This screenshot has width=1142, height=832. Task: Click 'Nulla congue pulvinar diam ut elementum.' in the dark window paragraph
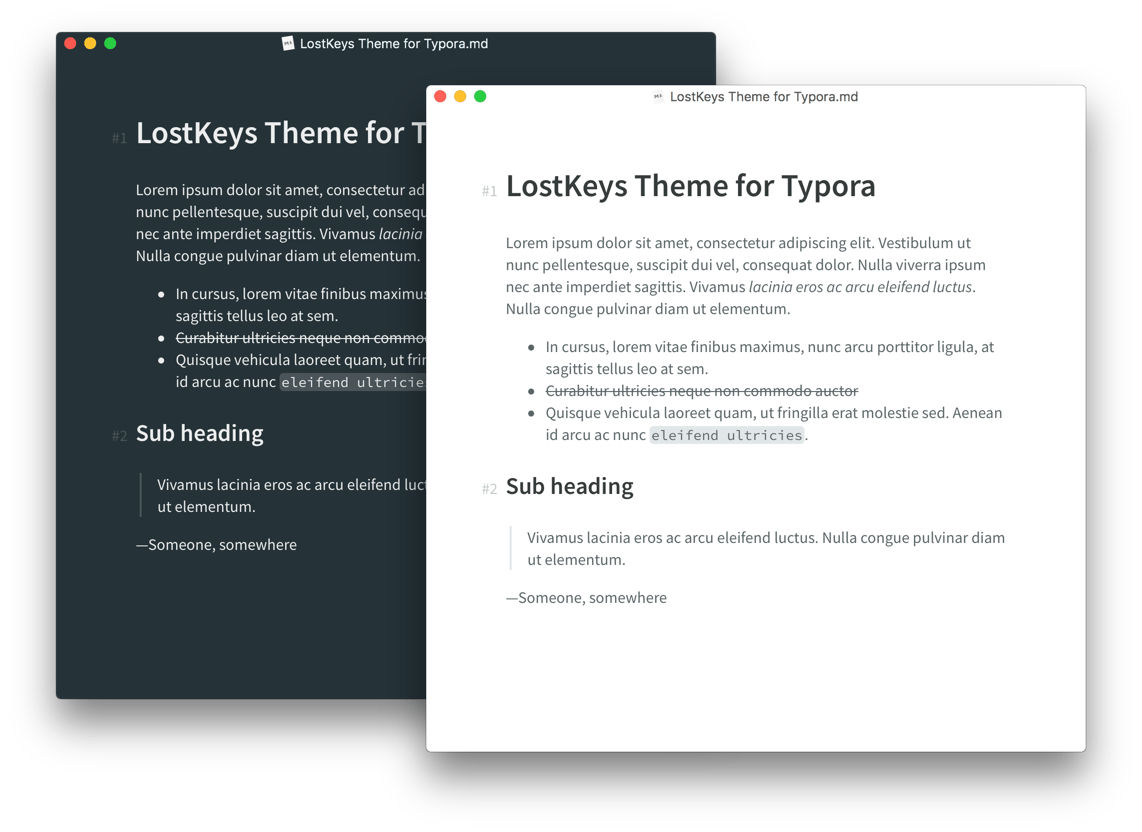(278, 256)
